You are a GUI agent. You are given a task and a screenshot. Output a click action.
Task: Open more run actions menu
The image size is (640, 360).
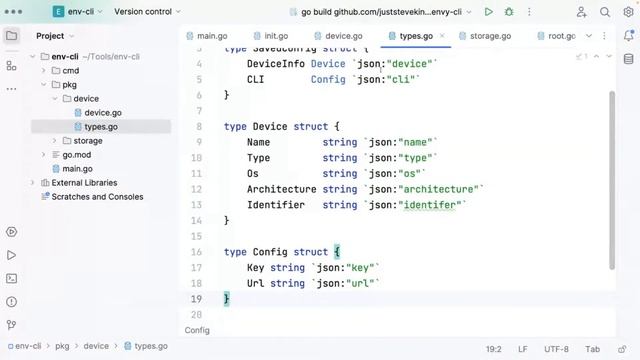click(x=529, y=12)
